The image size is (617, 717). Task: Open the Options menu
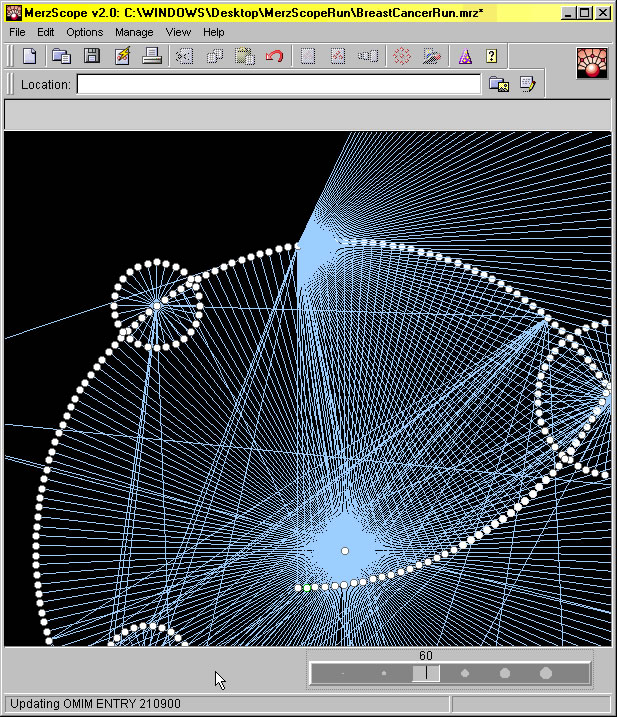[85, 32]
